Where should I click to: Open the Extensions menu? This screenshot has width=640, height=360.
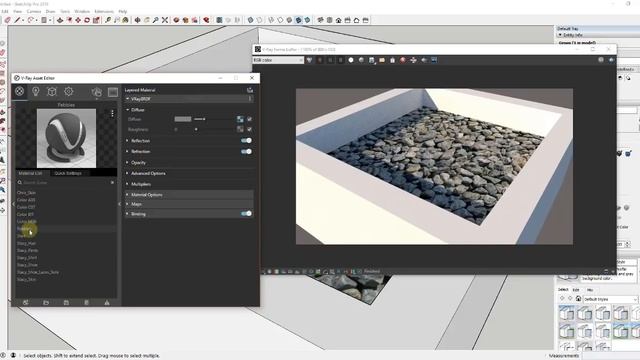104,11
